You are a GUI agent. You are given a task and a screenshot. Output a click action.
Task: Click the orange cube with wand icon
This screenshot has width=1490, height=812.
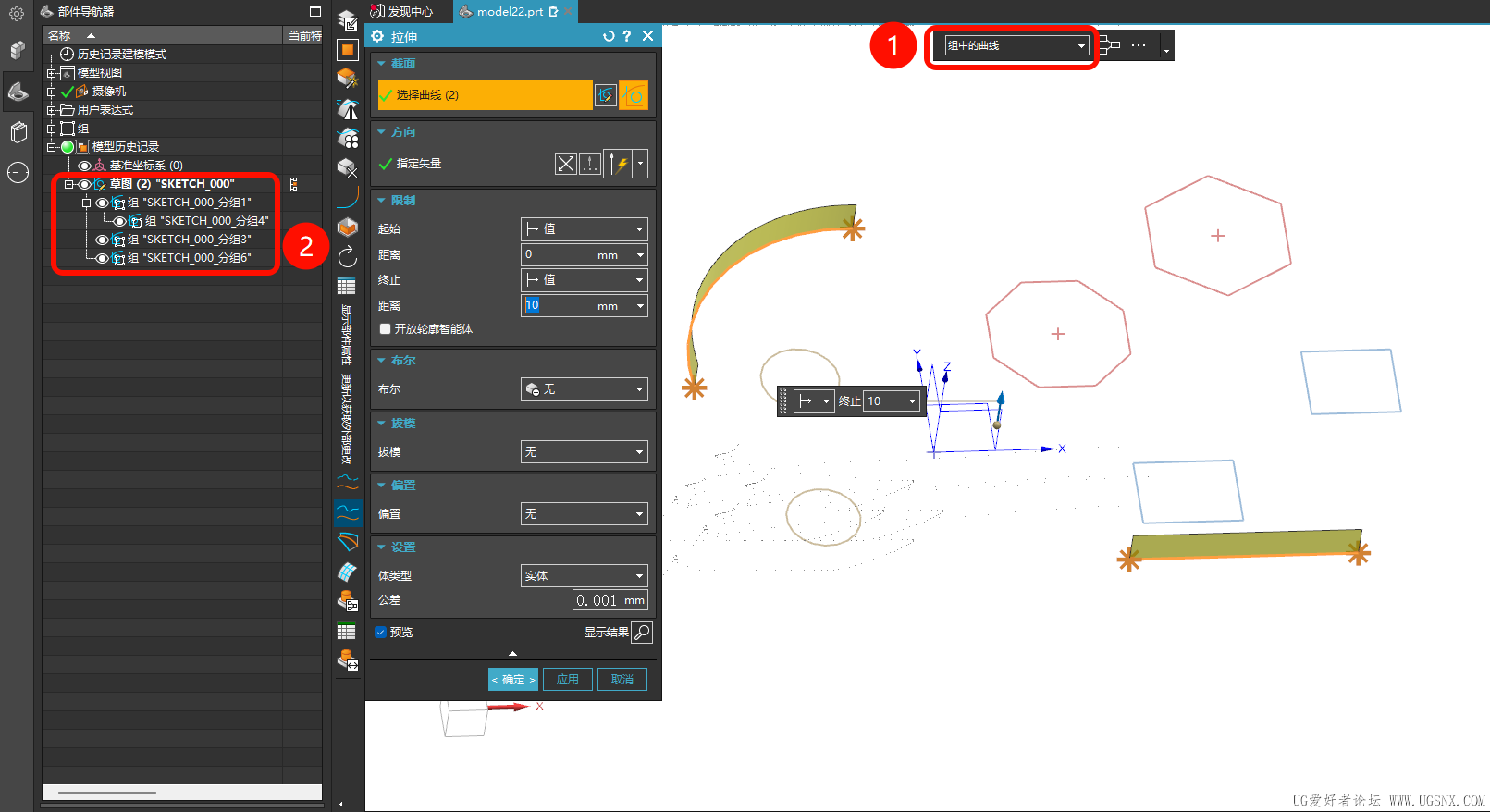(x=348, y=79)
